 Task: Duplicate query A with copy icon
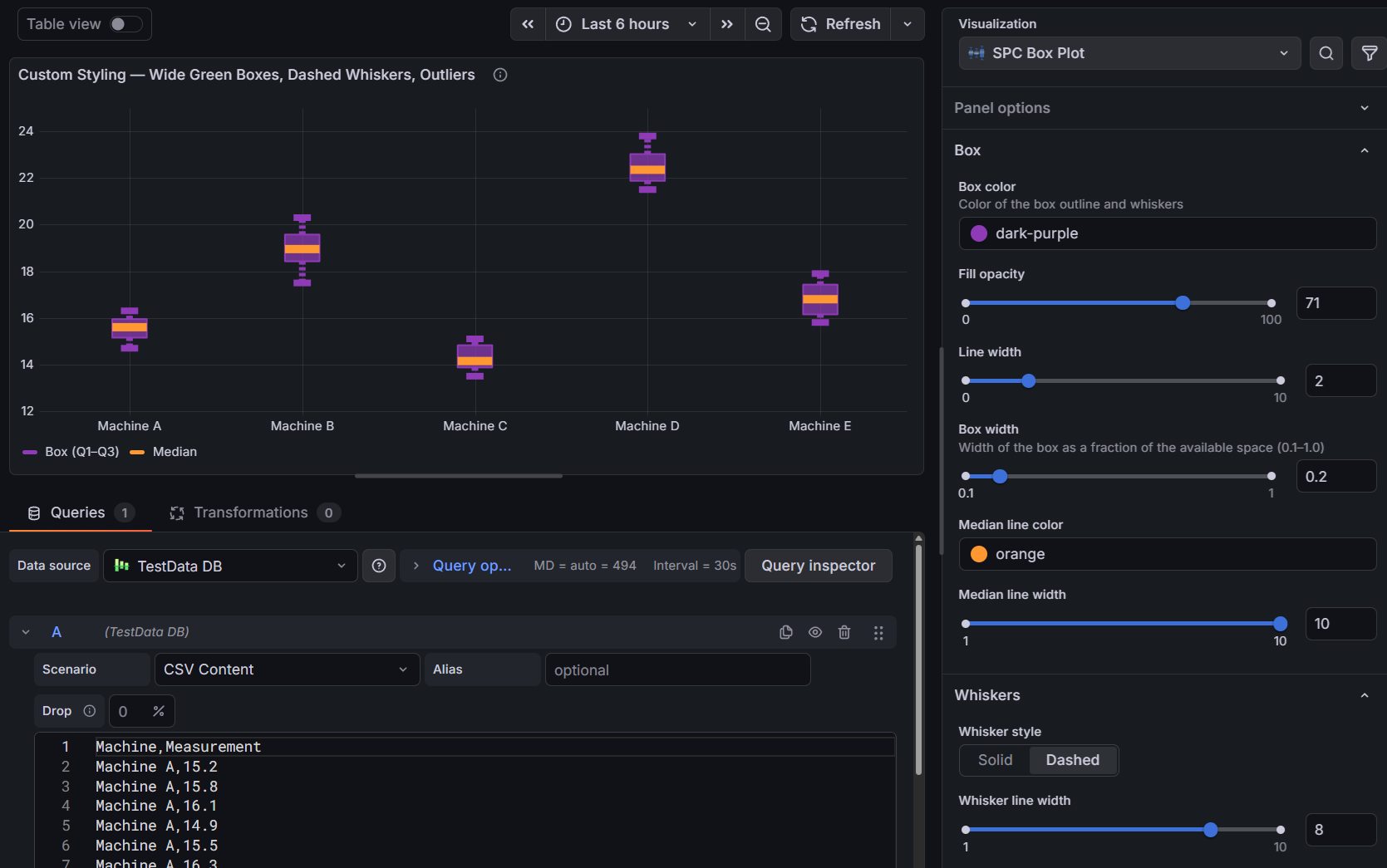tap(786, 632)
